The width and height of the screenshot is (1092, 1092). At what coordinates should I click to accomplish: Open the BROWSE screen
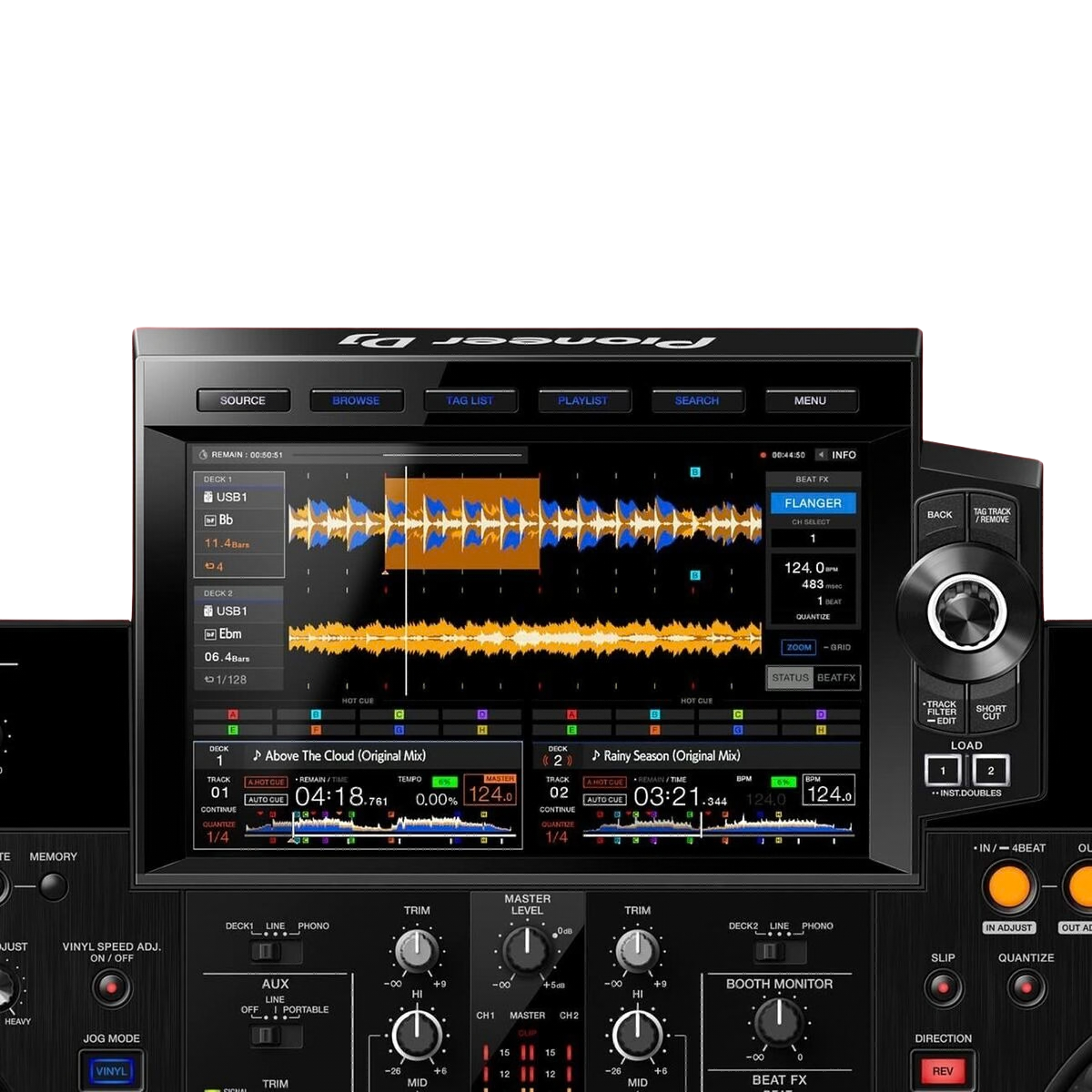pos(356,400)
